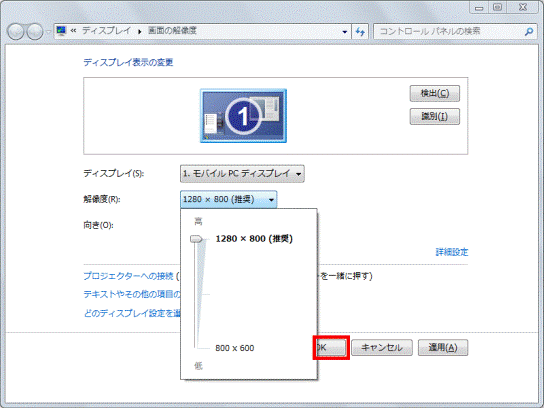Click the forward navigation arrow button
544x408 pixels.
35,32
